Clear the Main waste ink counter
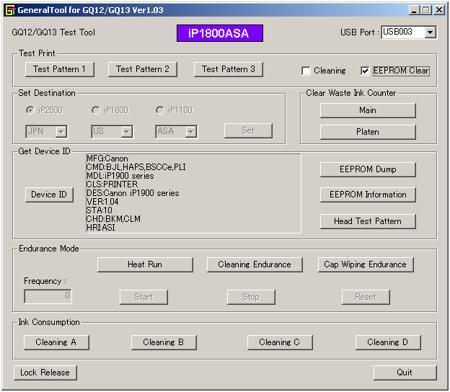 point(368,110)
